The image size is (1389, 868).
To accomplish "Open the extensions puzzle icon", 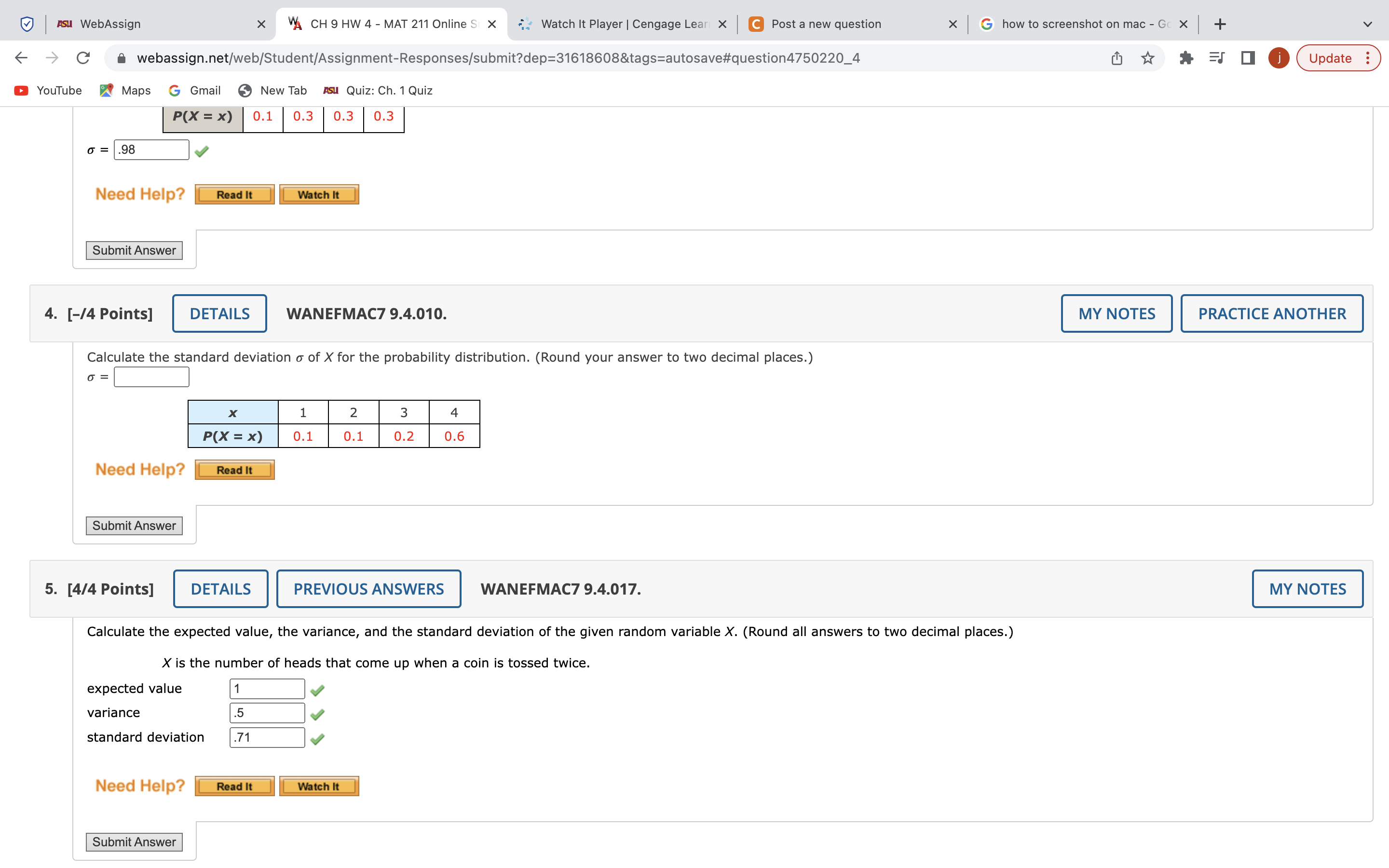I will point(1186,58).
